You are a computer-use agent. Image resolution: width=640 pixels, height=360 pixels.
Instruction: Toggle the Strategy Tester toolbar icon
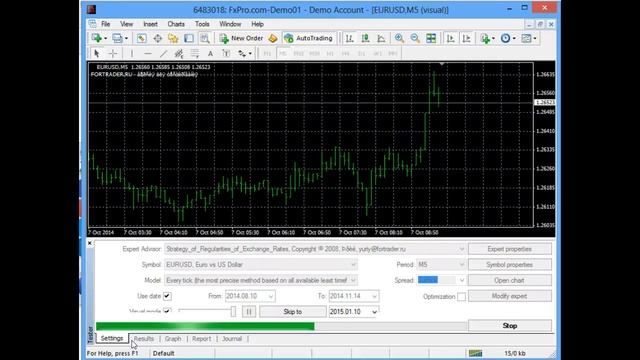[205, 38]
